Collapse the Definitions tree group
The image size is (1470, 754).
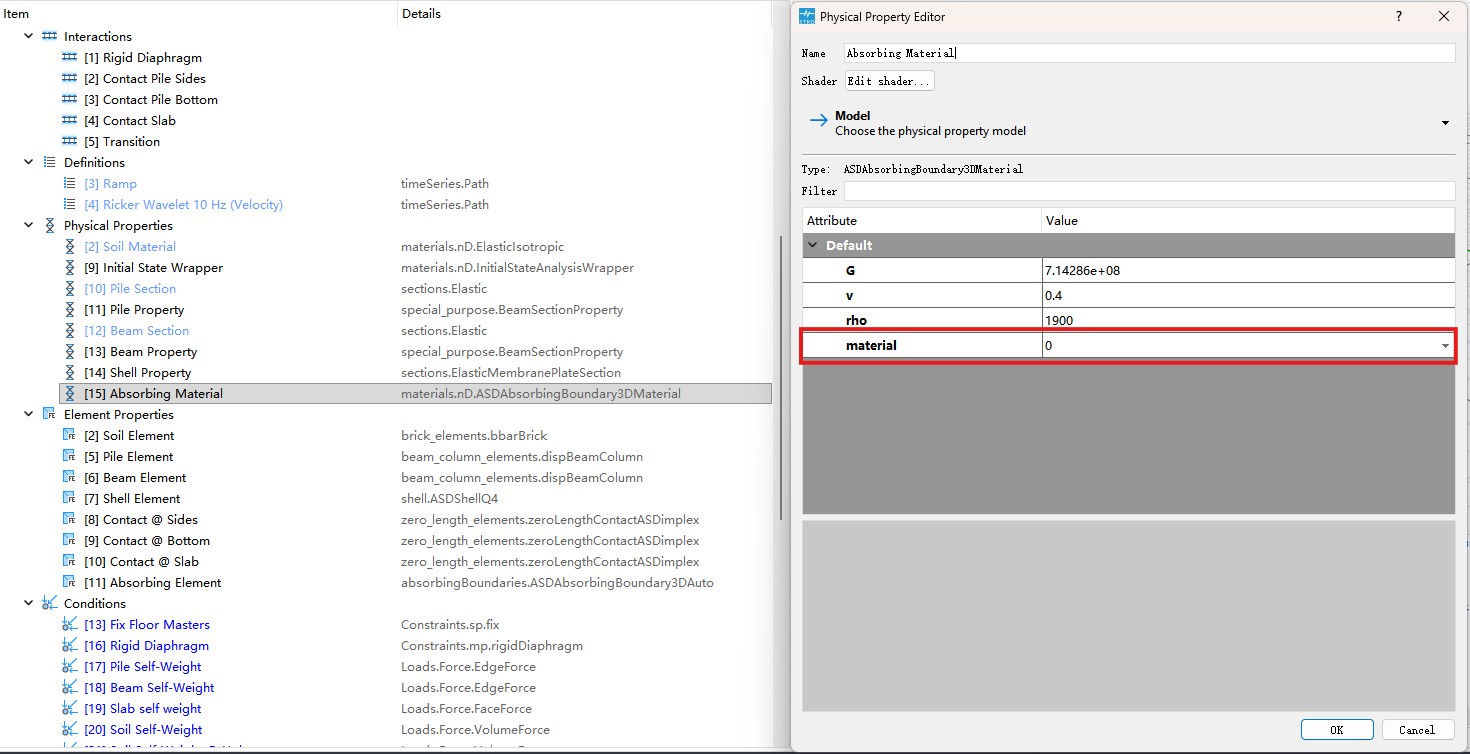[x=28, y=163]
